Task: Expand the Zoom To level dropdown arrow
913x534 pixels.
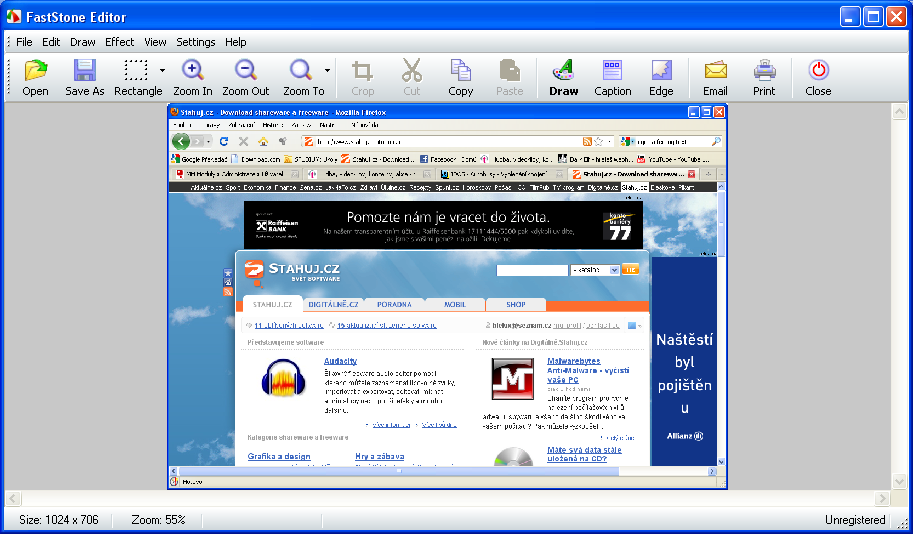Action: 328,70
